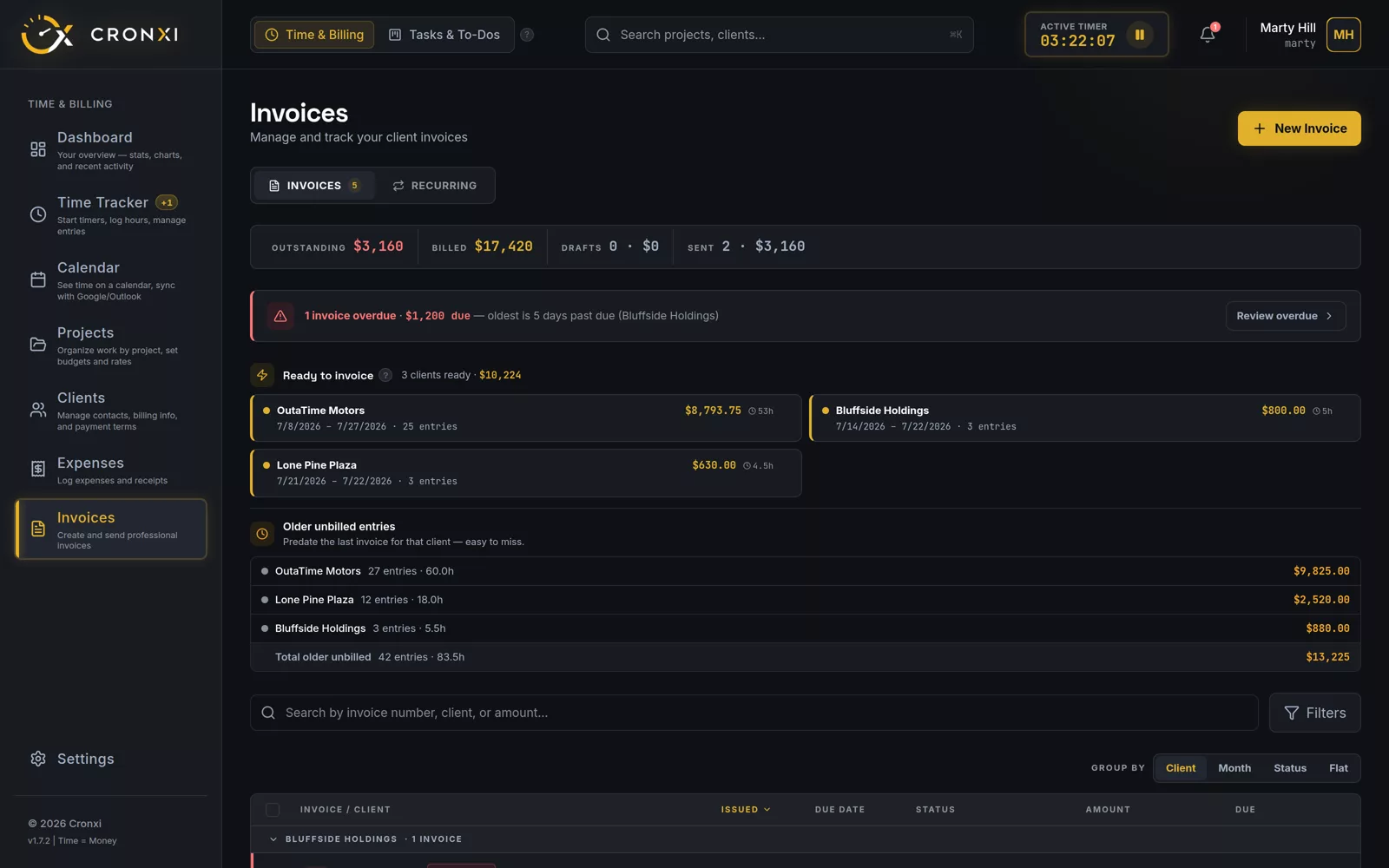This screenshot has width=1389, height=868.
Task: Create a New Invoice
Action: (x=1299, y=128)
